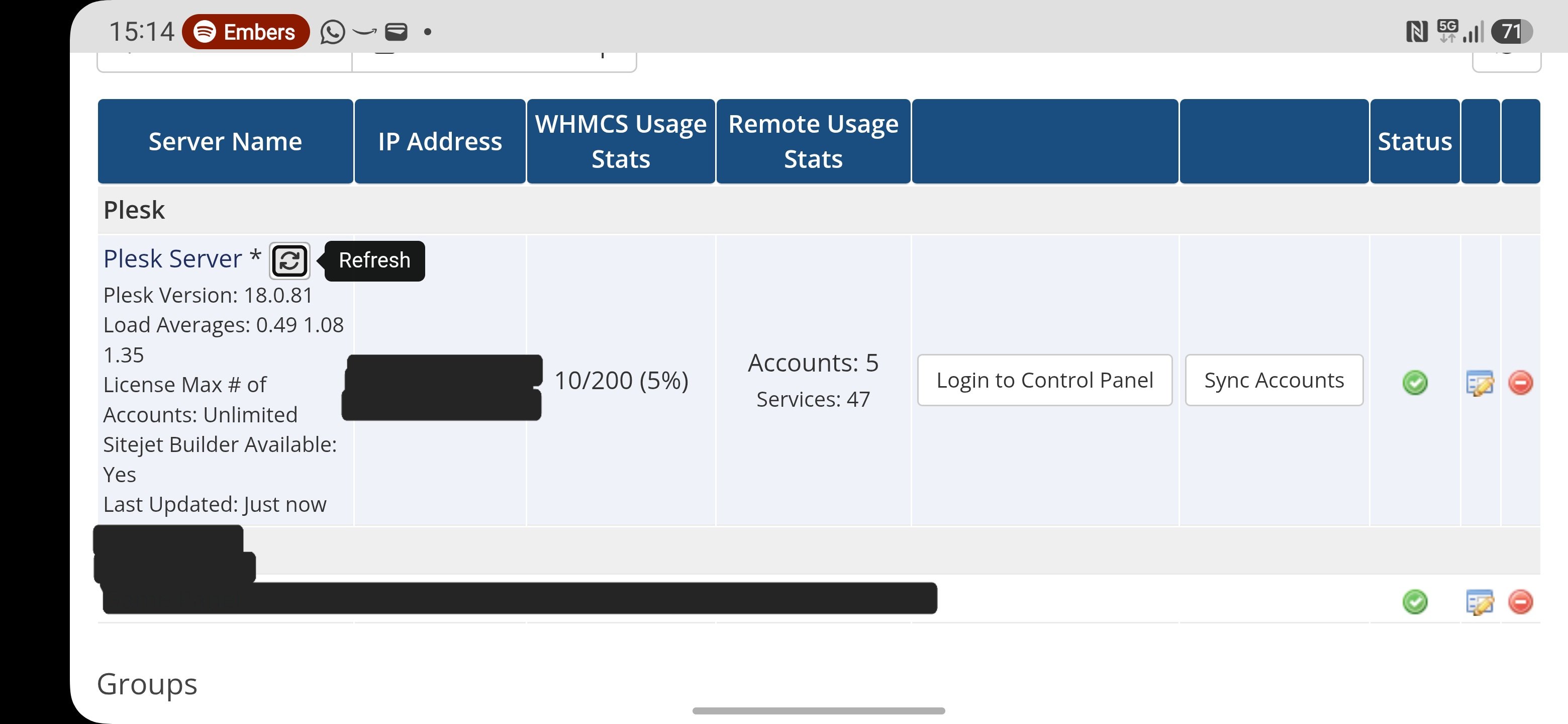Tap the battery 71 indicator
Screen dimensions: 1568x724
point(1511,32)
